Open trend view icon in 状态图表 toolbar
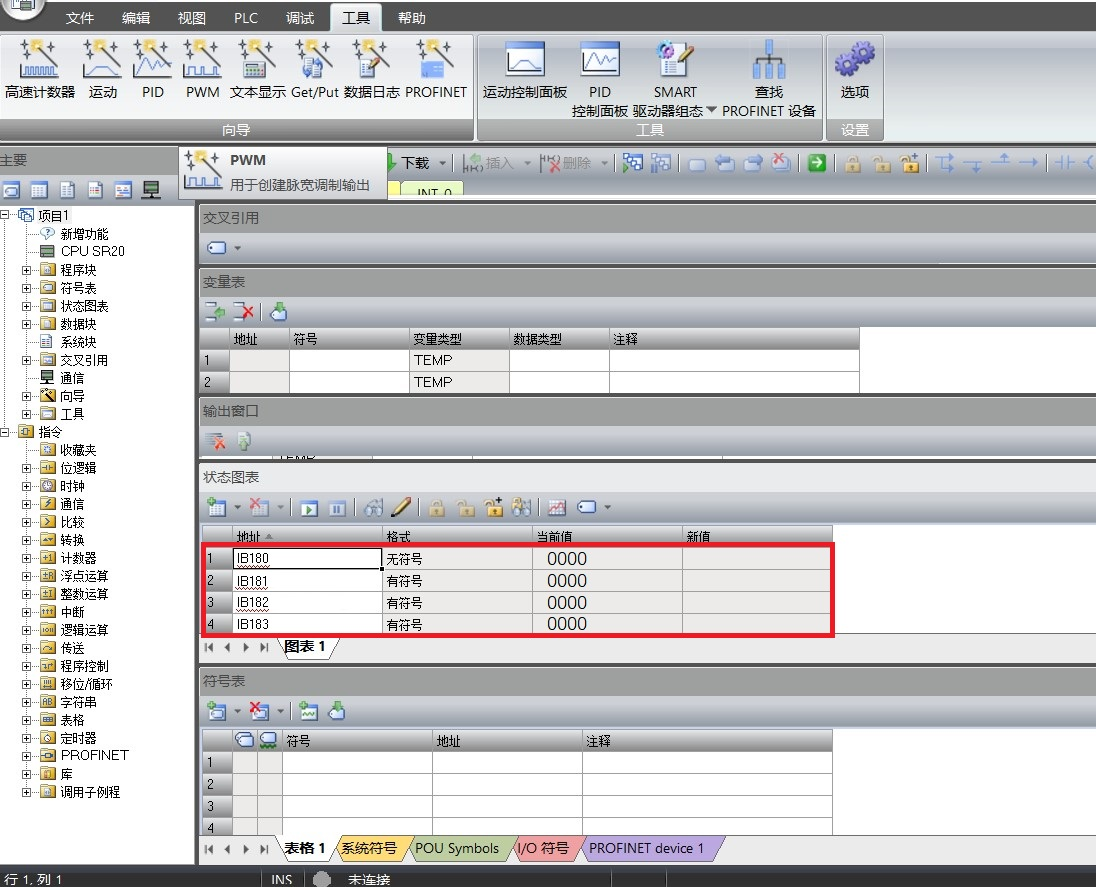 coord(556,508)
